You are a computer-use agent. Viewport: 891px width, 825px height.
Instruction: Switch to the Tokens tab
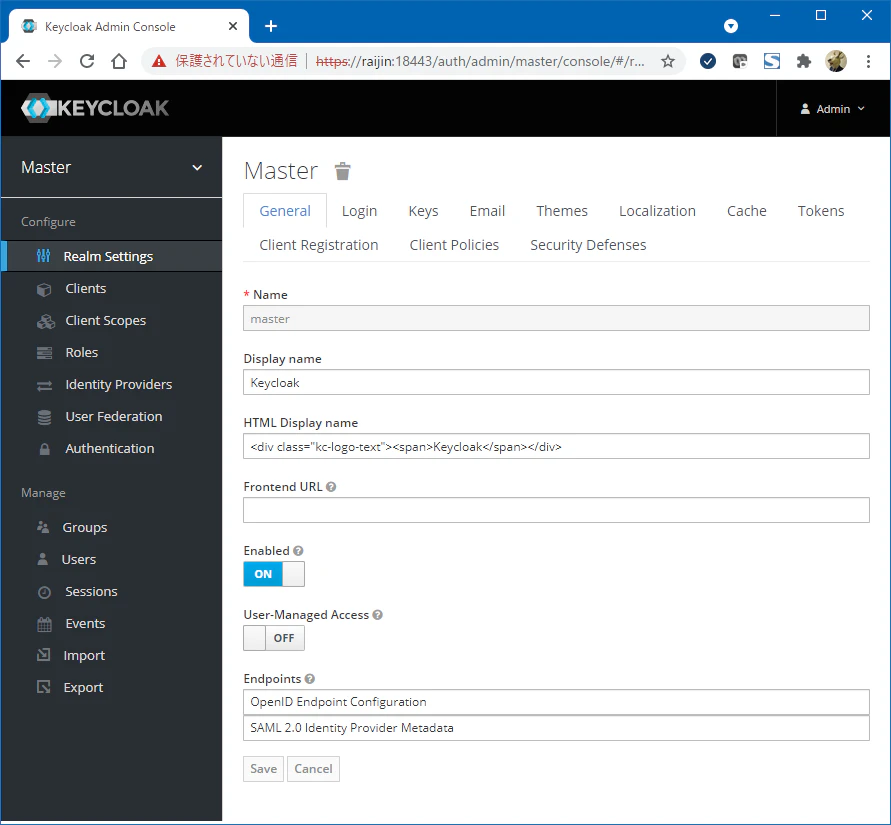821,211
